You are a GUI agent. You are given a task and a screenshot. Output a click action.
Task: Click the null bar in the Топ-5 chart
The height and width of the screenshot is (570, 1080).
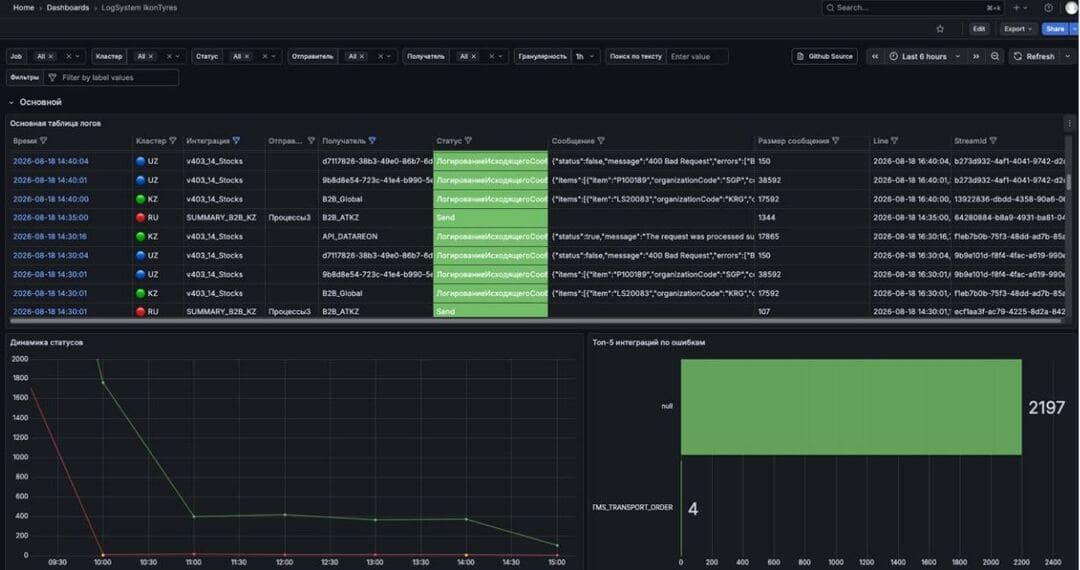point(851,407)
